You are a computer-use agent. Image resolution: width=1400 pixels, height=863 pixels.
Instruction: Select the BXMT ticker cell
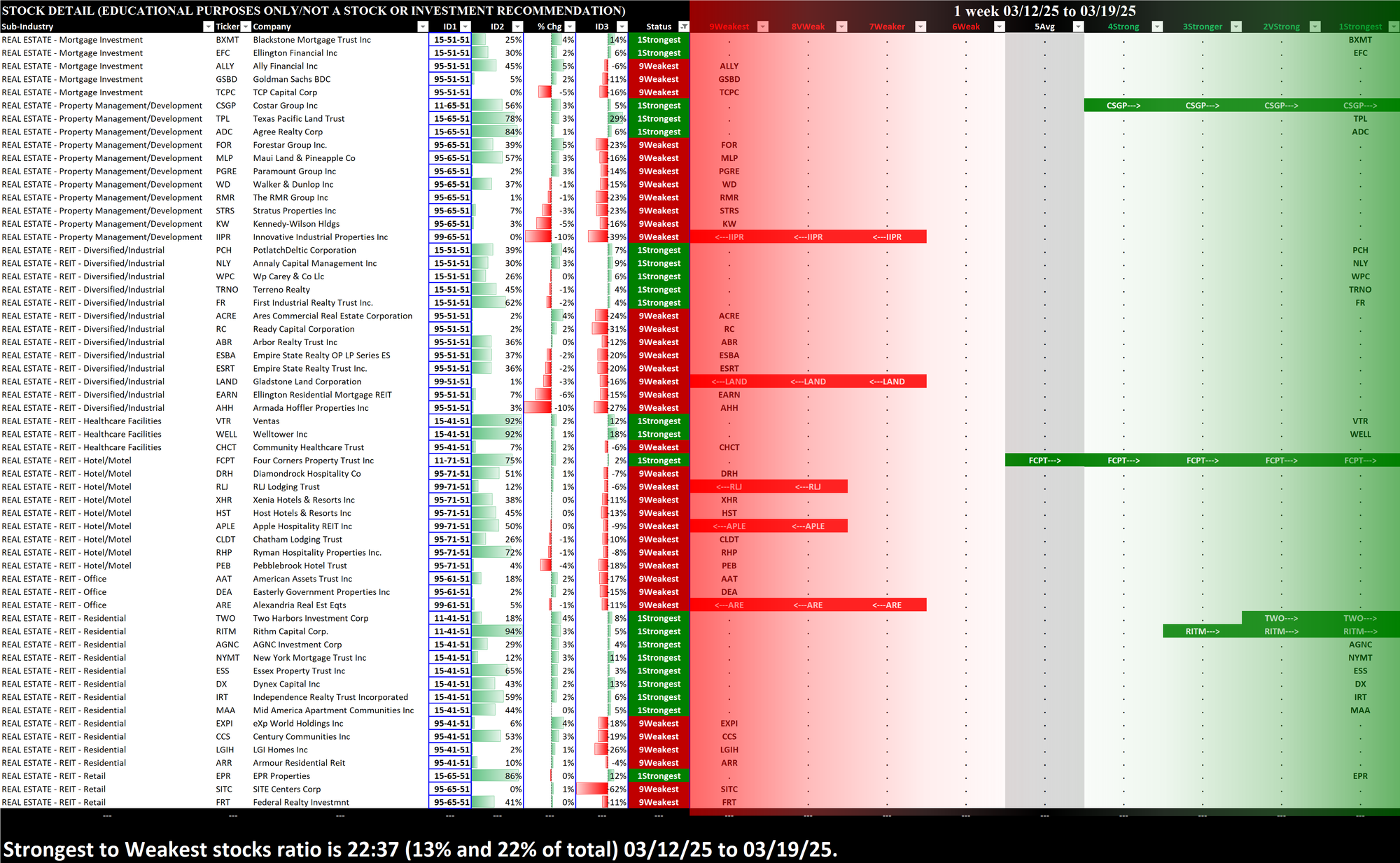[227, 40]
